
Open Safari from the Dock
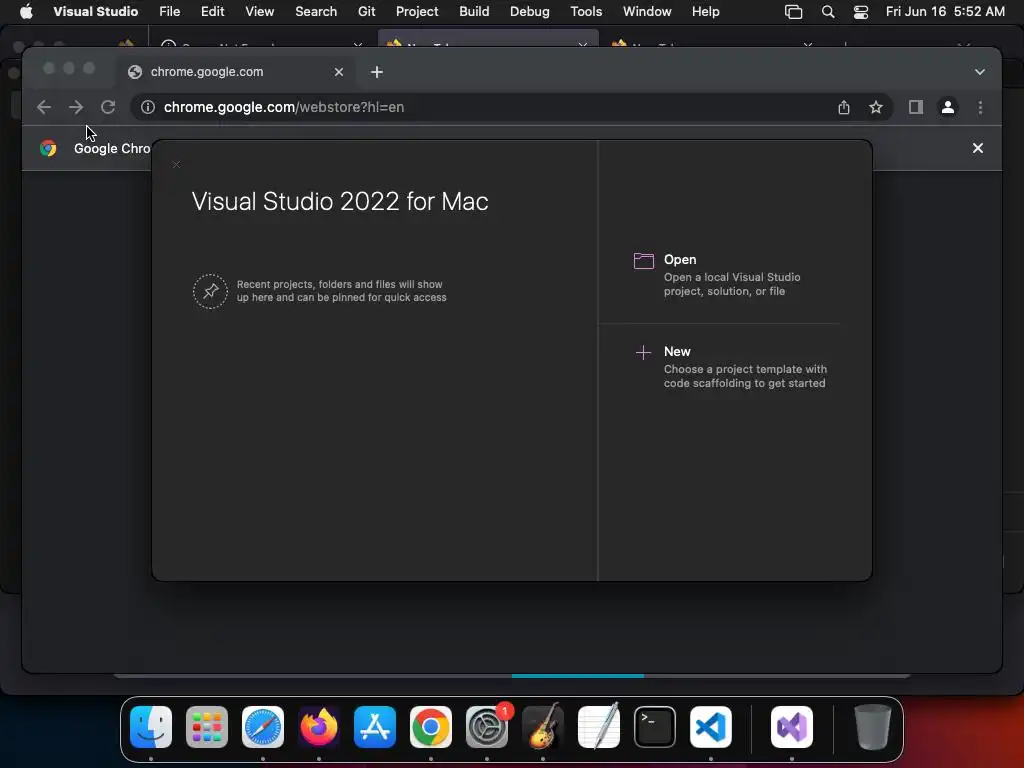pos(263,727)
